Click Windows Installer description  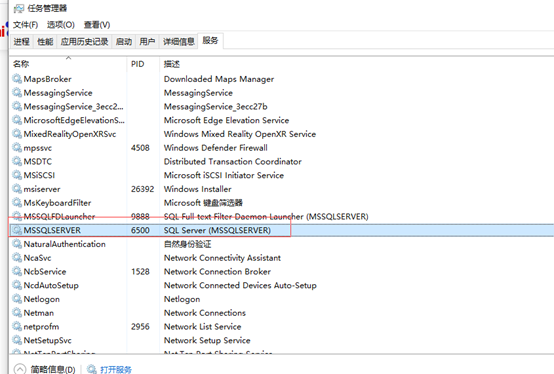coord(198,189)
